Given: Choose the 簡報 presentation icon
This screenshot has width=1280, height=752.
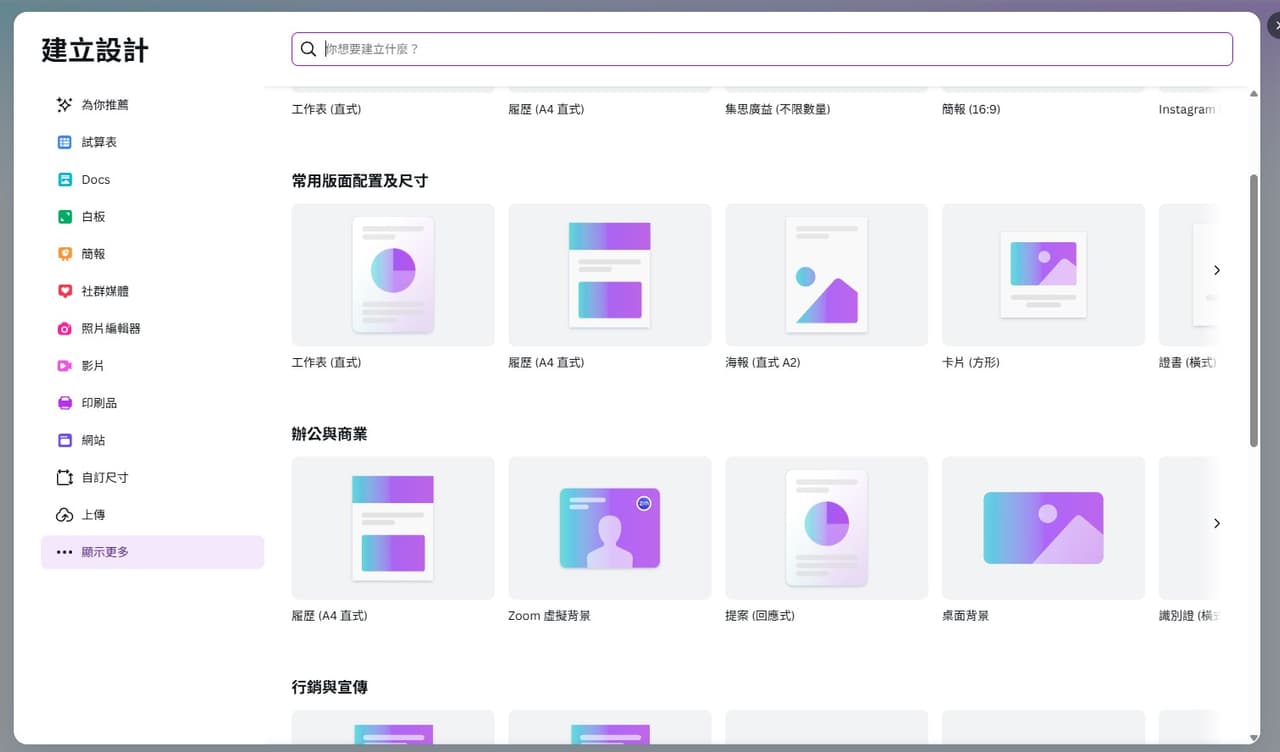Looking at the screenshot, I should tap(64, 254).
